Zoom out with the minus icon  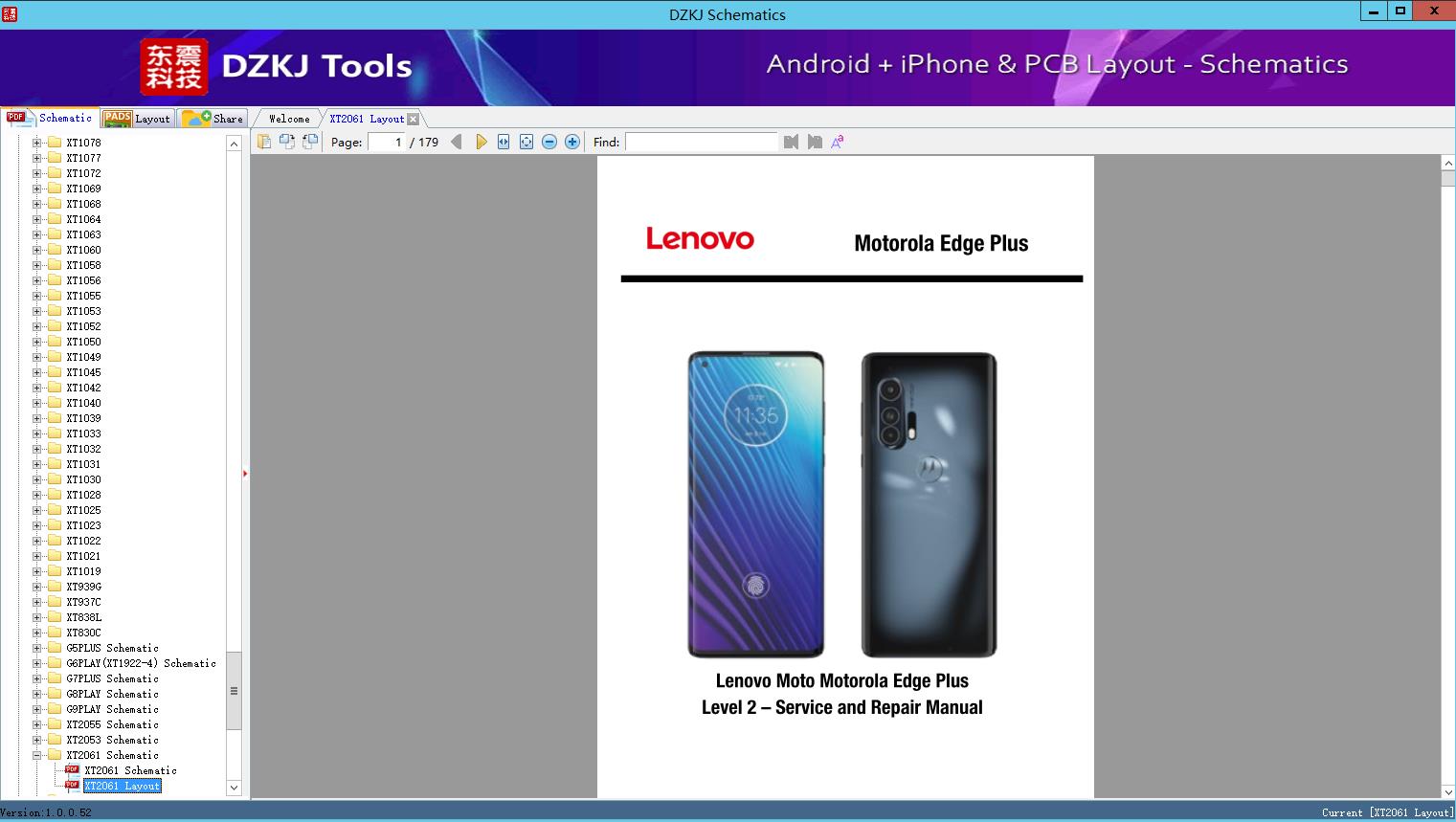click(549, 142)
